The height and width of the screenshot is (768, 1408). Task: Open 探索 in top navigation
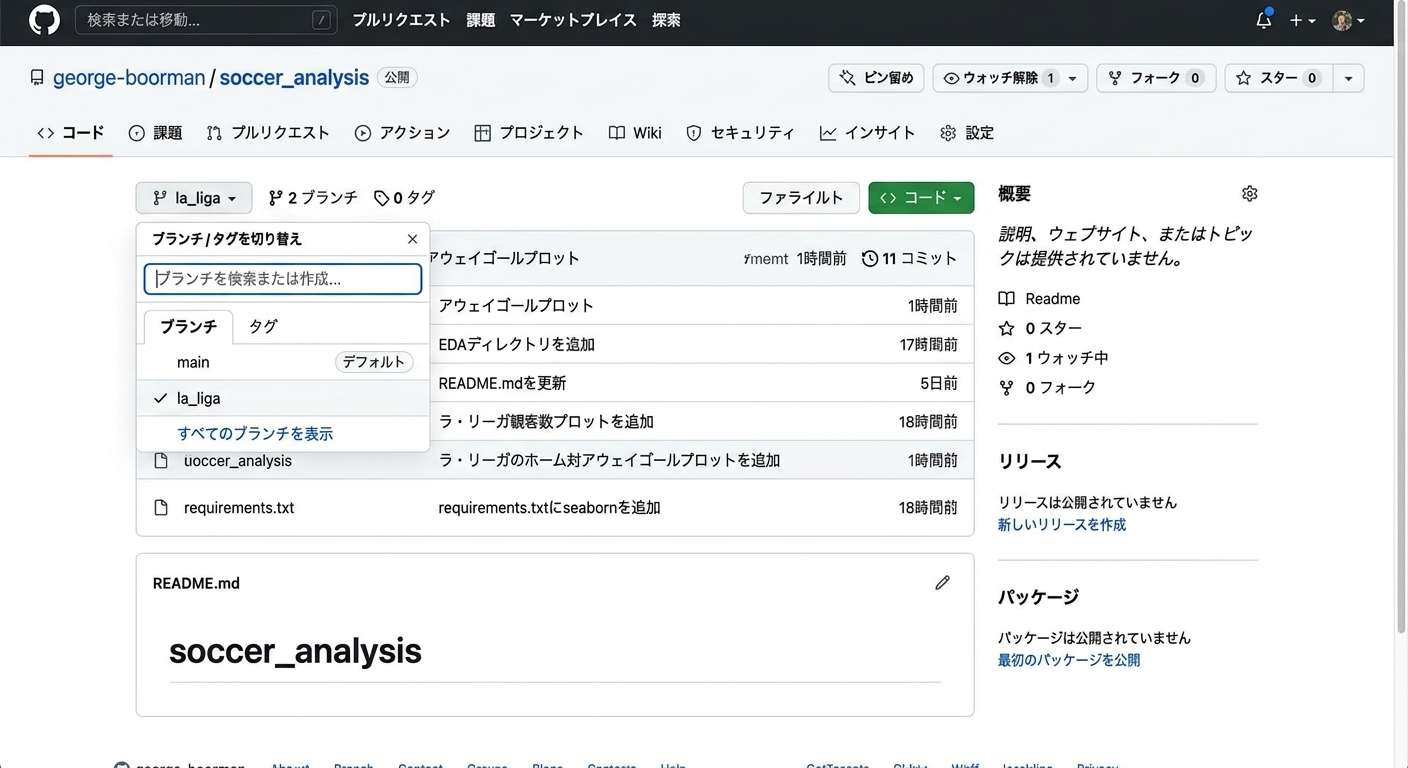pyautogui.click(x=666, y=20)
